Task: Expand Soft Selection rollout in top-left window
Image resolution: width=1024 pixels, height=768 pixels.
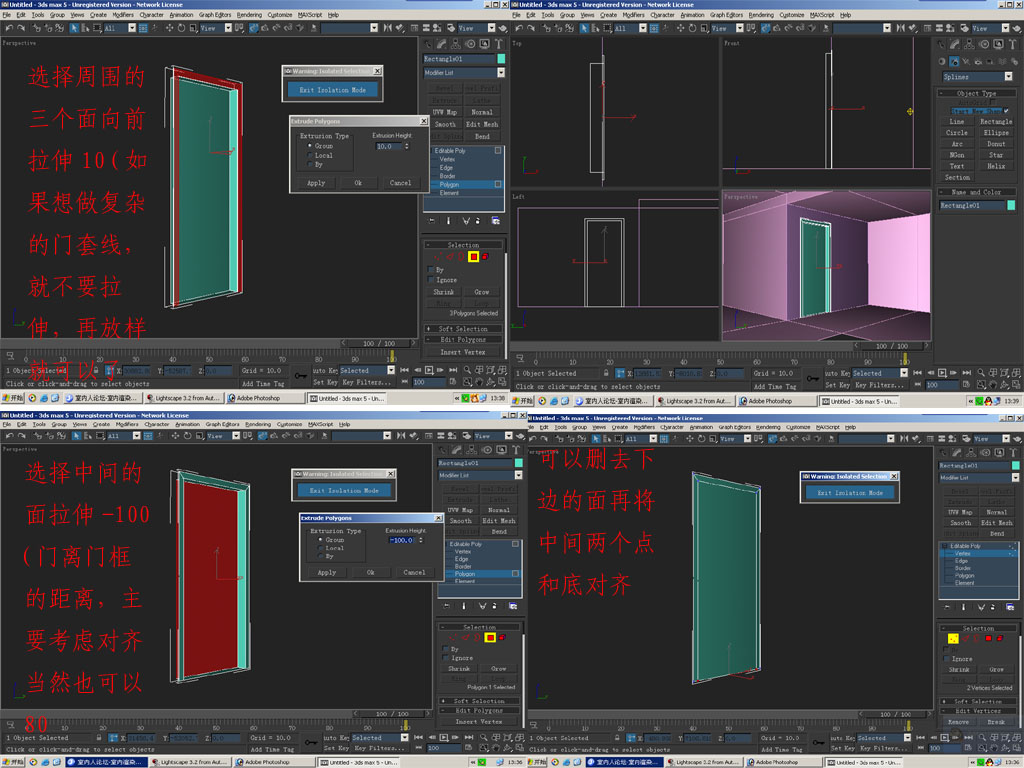Action: tap(463, 328)
